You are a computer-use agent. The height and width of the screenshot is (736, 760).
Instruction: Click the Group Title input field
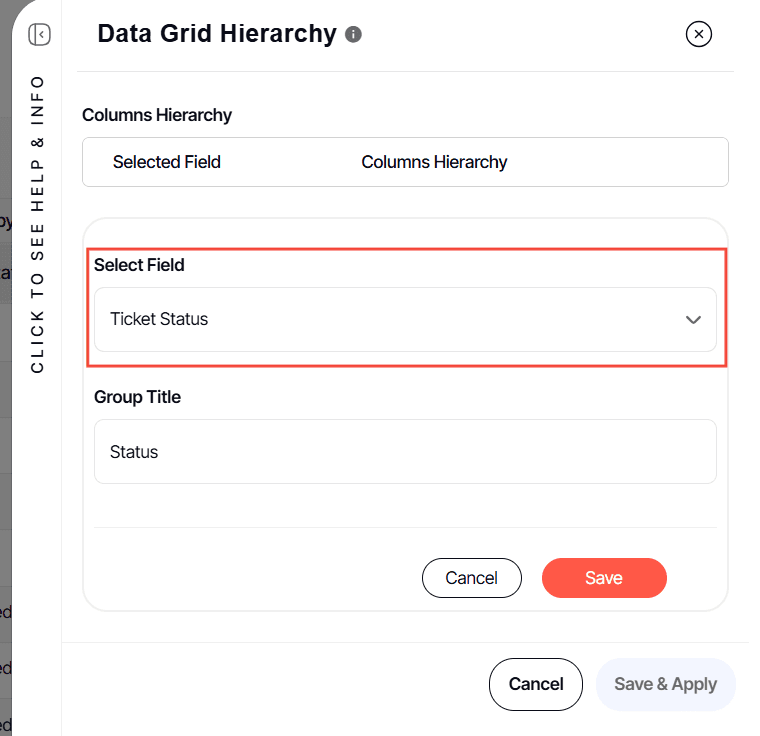(x=405, y=452)
